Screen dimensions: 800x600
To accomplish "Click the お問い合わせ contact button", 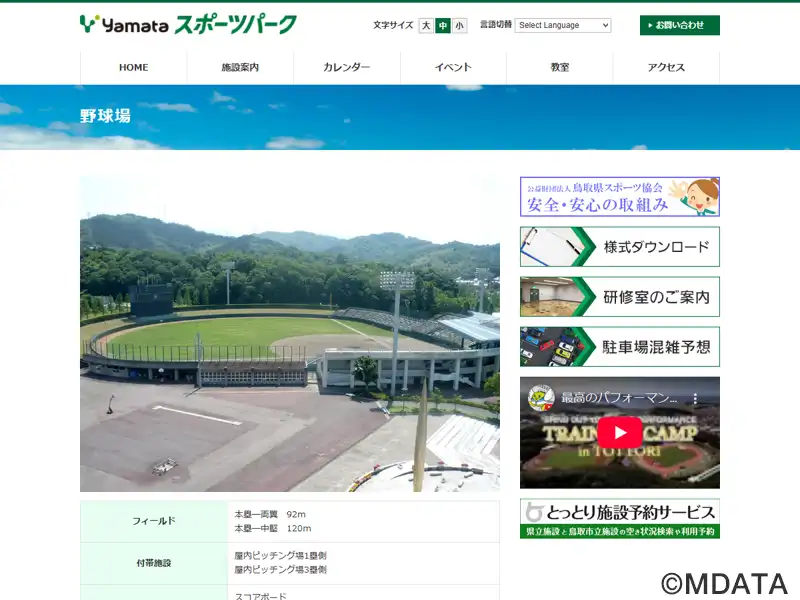I will 680,25.
